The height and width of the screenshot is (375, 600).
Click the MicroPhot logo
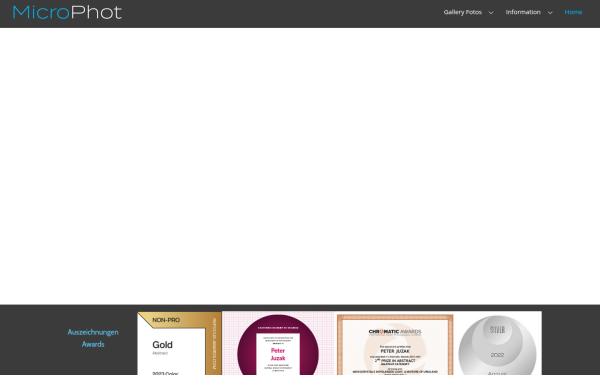67,12
